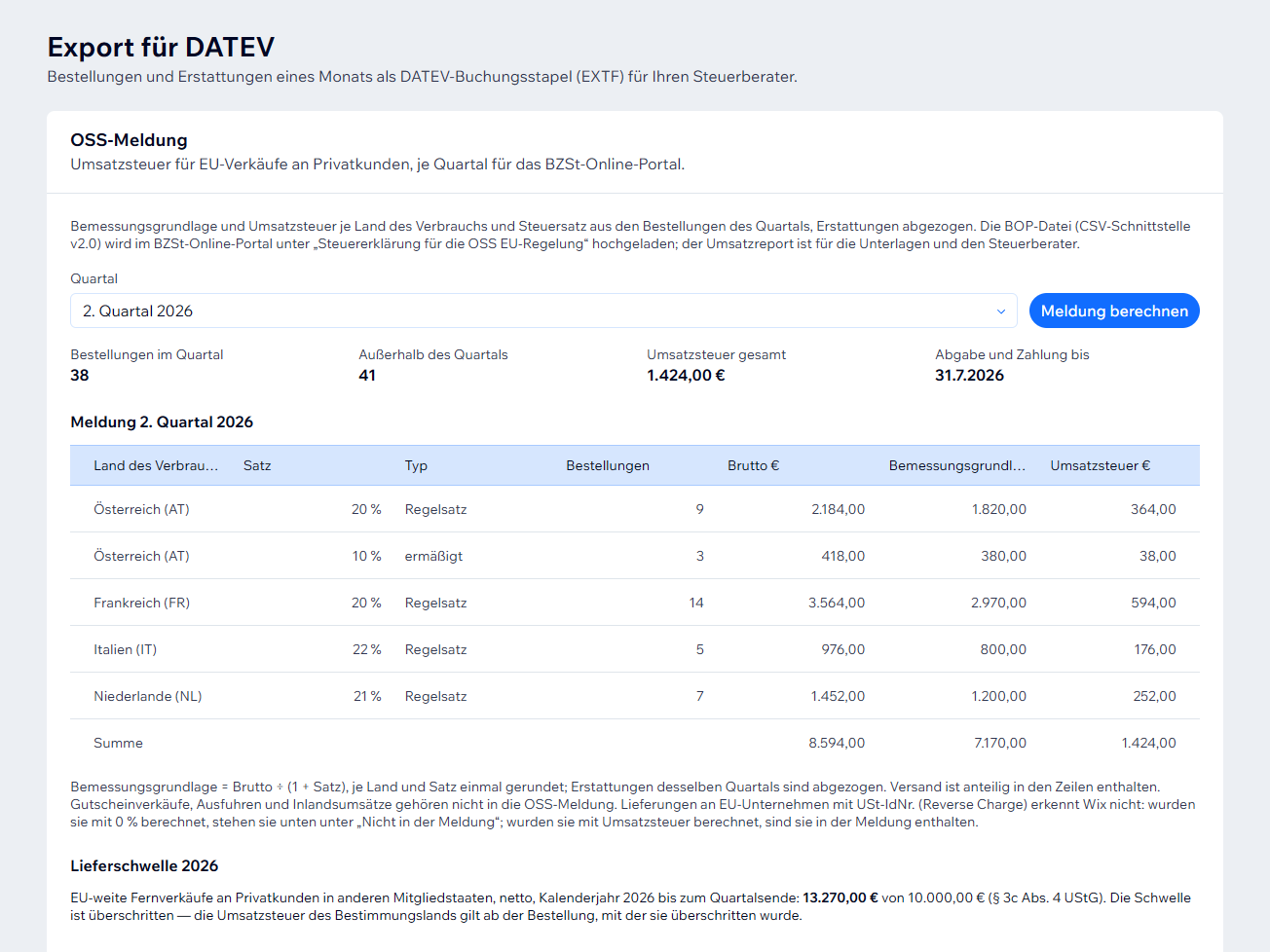Click the Typ column header
Viewport: 1270px width, 952px height.
coord(416,465)
